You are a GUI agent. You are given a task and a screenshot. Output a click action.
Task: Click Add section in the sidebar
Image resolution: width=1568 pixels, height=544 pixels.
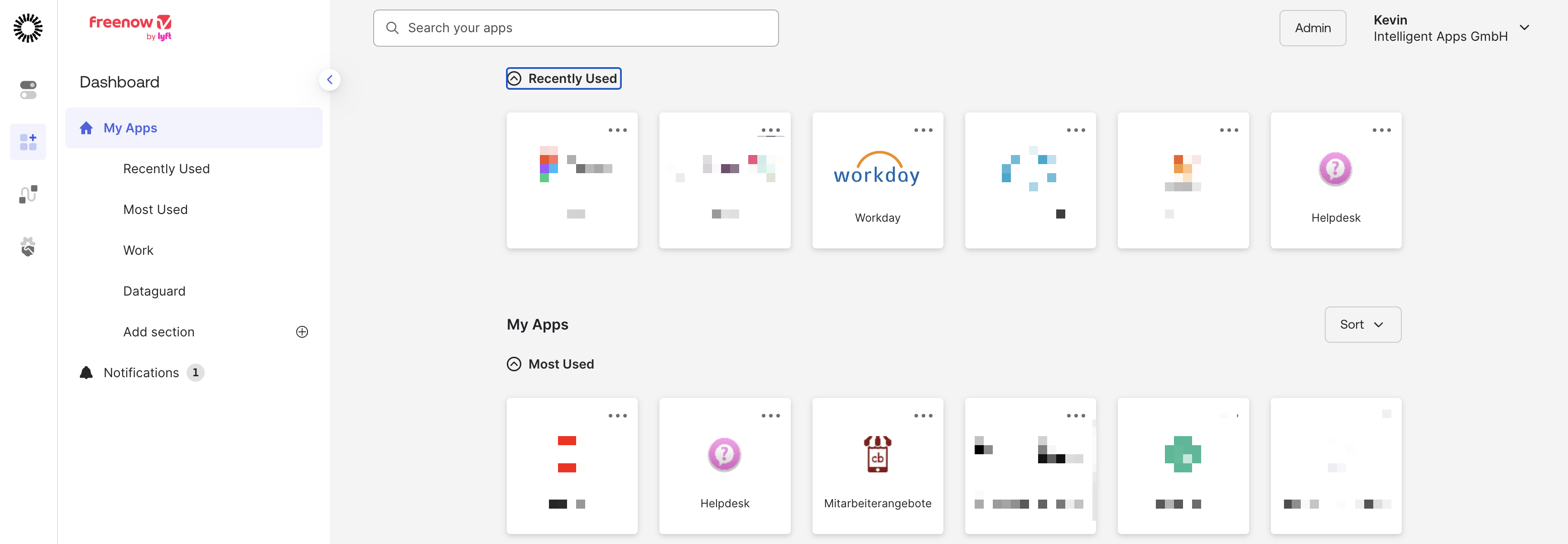pyautogui.click(x=159, y=332)
